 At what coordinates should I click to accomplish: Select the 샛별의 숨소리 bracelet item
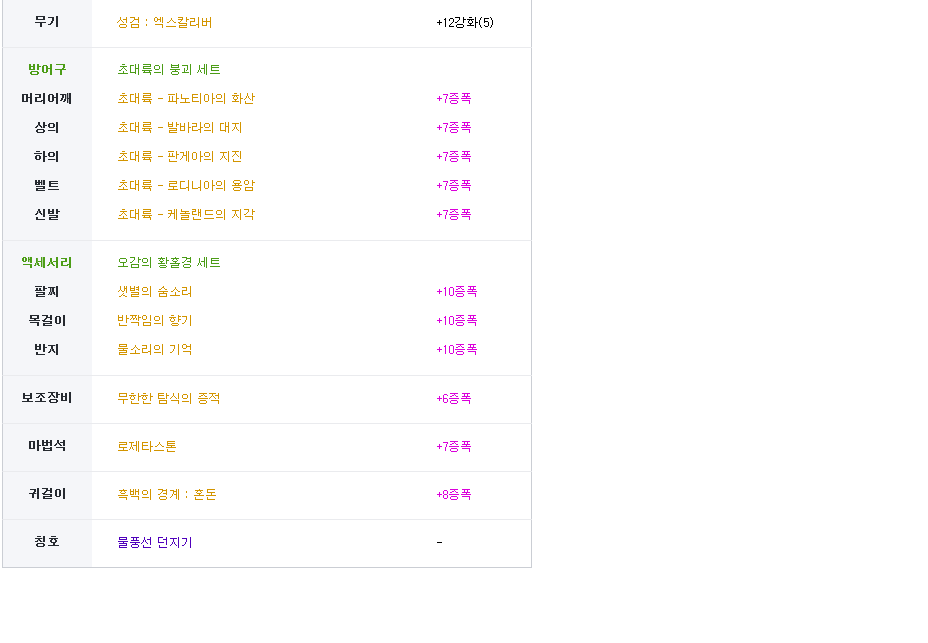tap(154, 291)
